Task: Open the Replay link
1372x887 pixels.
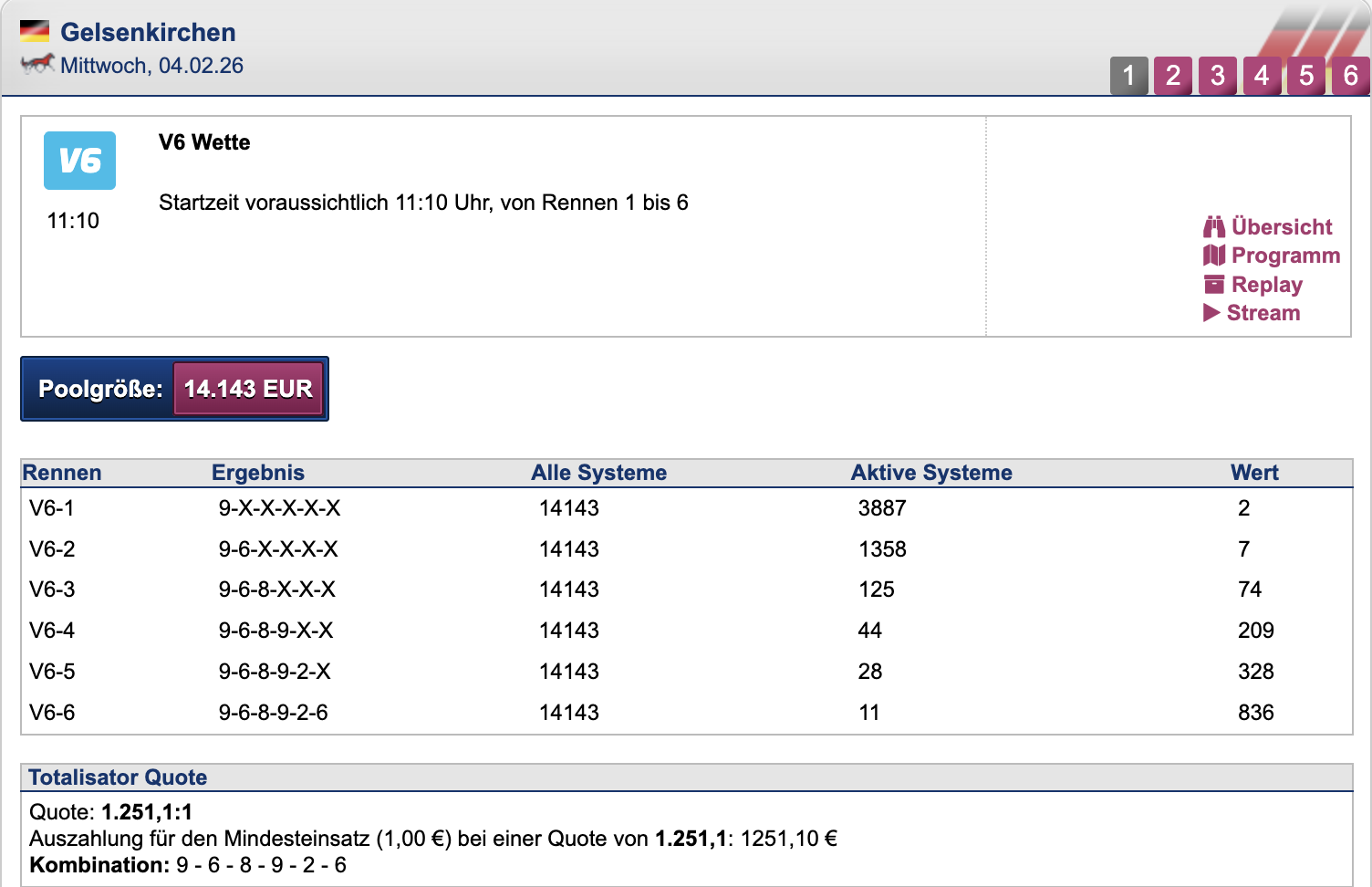Action: (x=1266, y=285)
